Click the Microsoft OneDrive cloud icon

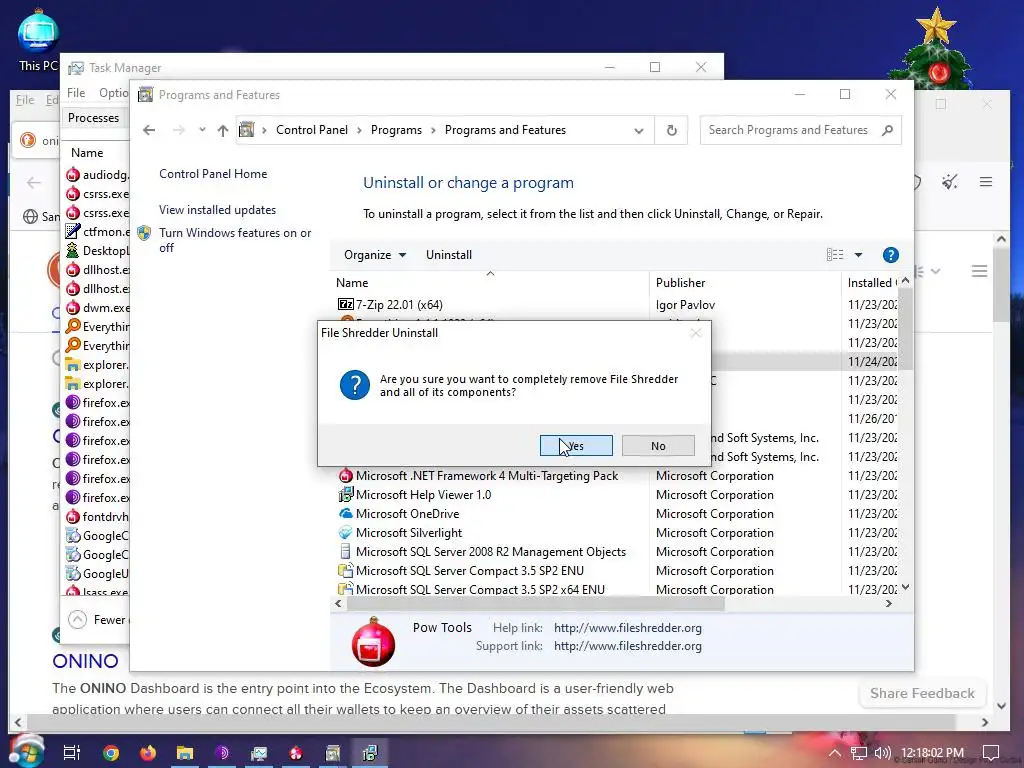[x=345, y=513]
